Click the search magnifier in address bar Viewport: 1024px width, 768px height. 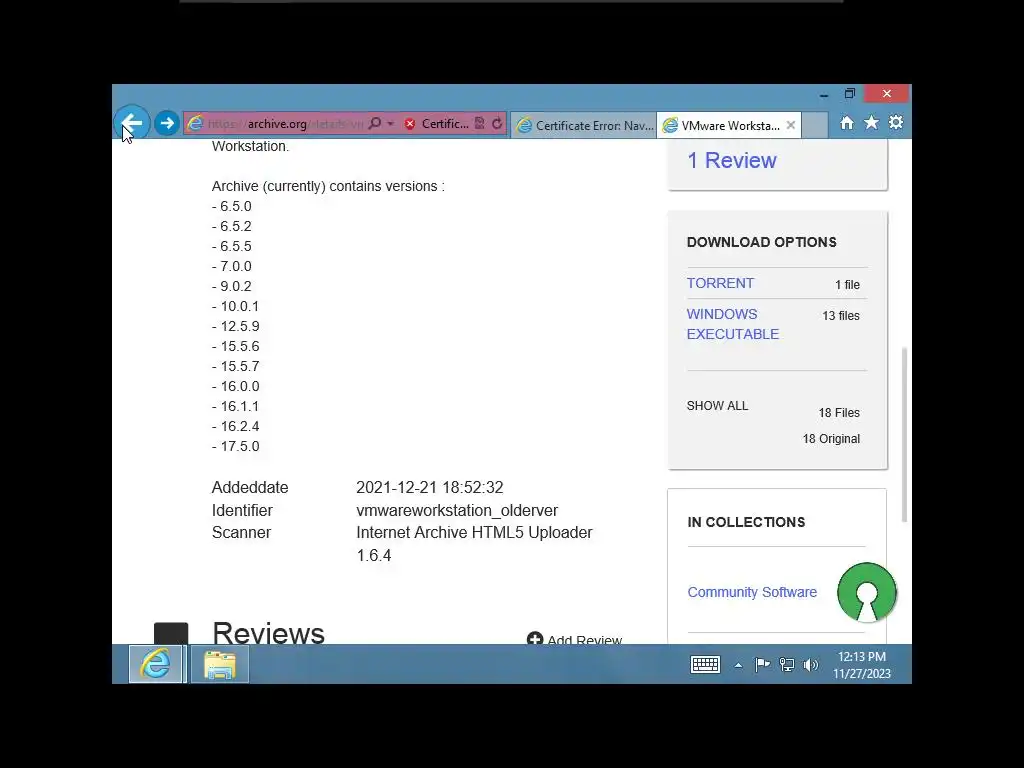(x=375, y=123)
